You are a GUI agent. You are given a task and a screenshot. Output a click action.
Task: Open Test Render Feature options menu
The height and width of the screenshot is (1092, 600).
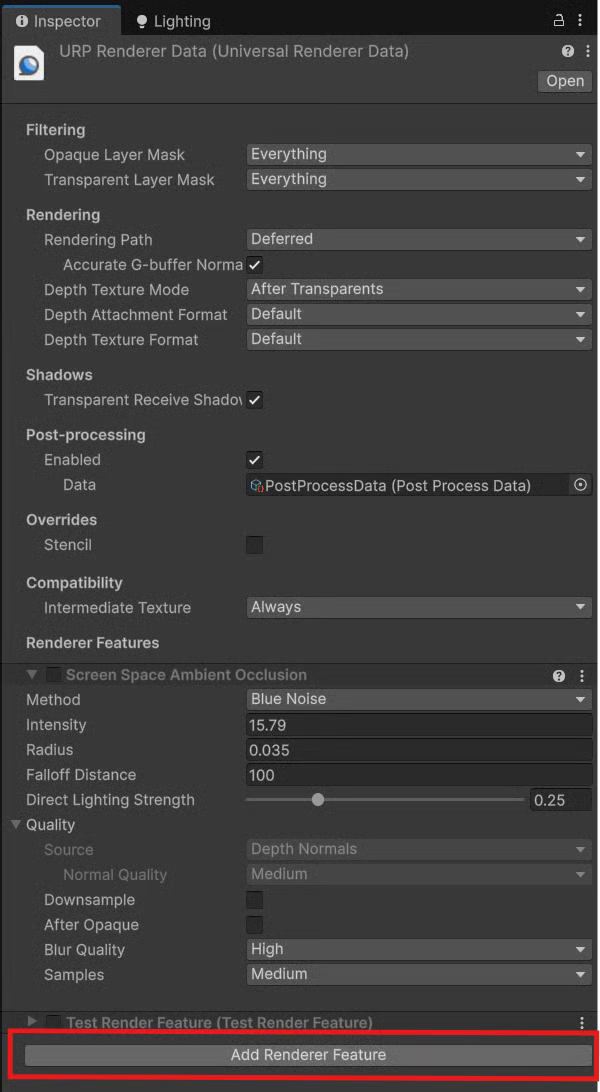click(x=582, y=1022)
